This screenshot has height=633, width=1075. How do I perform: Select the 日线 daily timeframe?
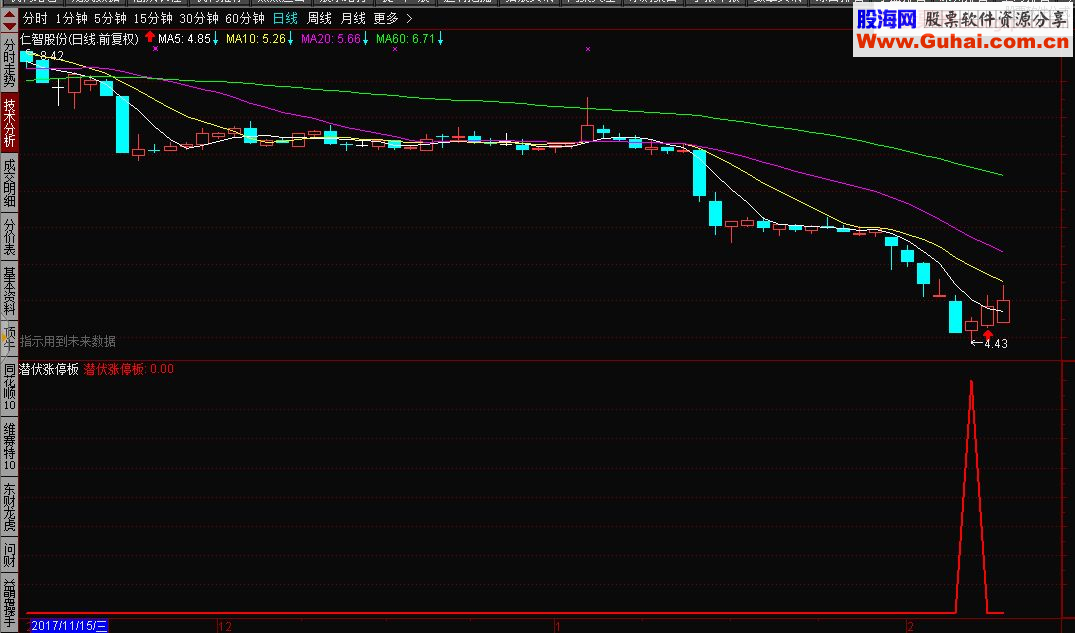(285, 19)
